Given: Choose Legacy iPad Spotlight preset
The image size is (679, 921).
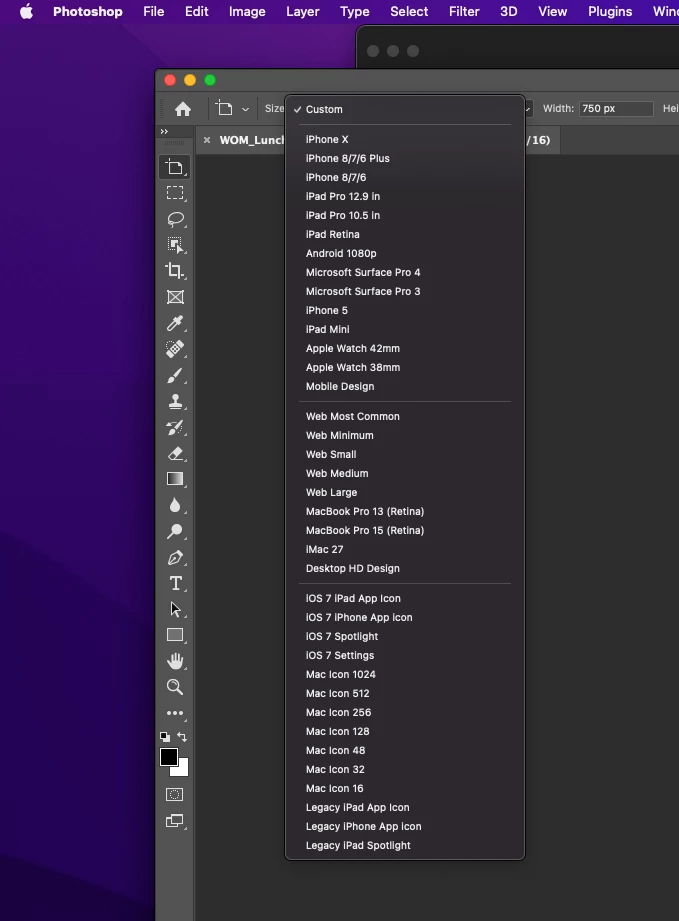Looking at the screenshot, I should tap(405, 845).
